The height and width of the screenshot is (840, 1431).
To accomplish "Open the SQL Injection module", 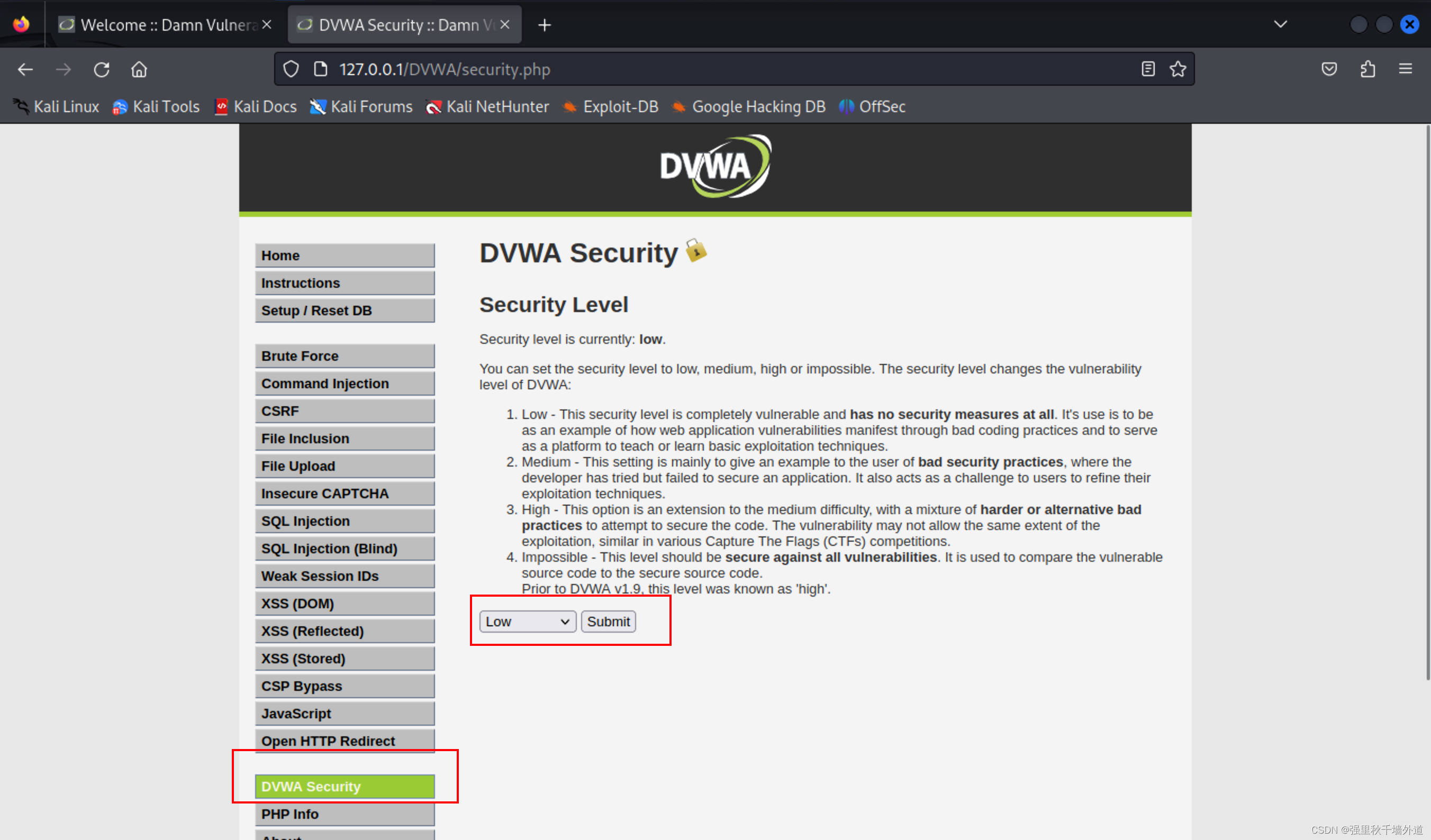I will coord(345,521).
